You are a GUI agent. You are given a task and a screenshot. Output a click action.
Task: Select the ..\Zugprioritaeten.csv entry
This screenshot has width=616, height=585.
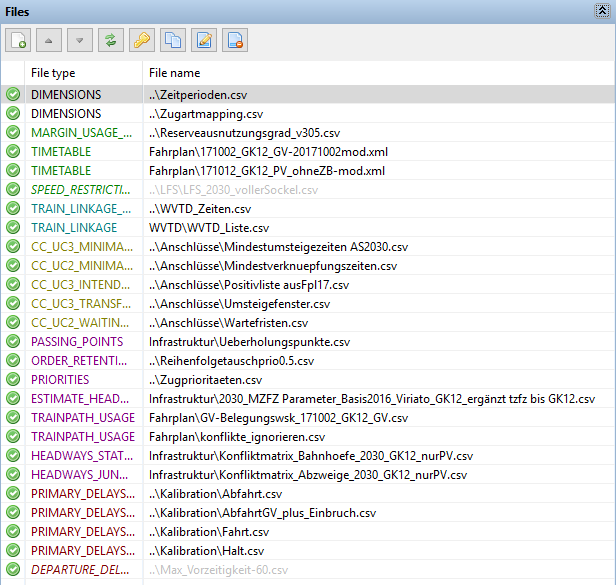(x=205, y=380)
